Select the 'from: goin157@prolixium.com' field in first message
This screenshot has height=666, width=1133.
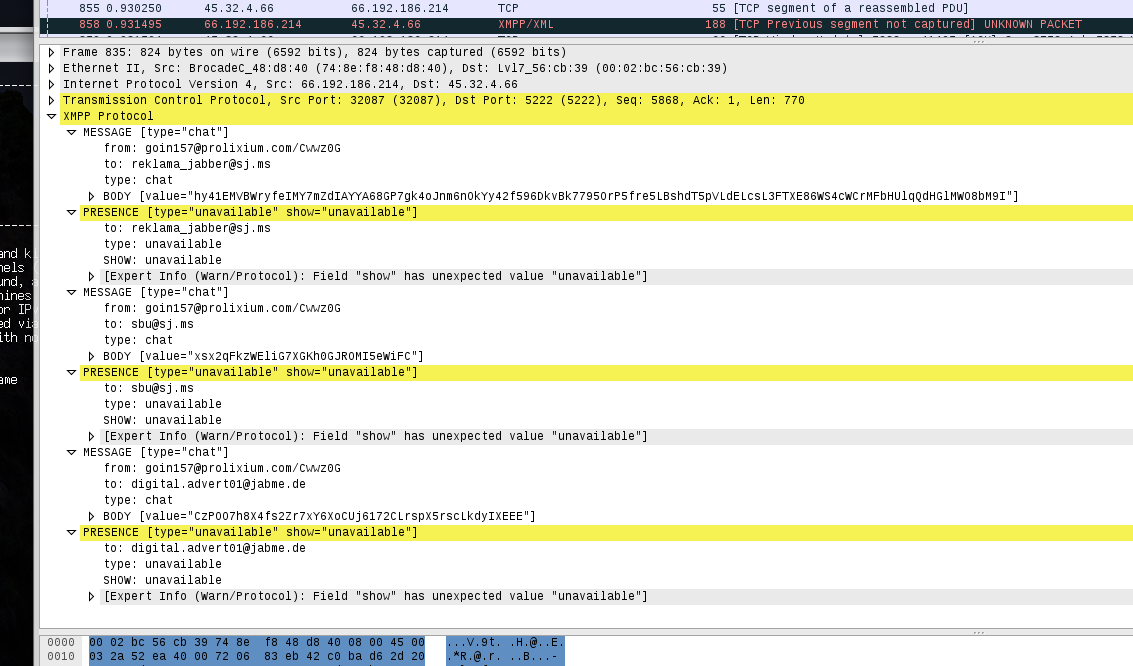pos(222,148)
